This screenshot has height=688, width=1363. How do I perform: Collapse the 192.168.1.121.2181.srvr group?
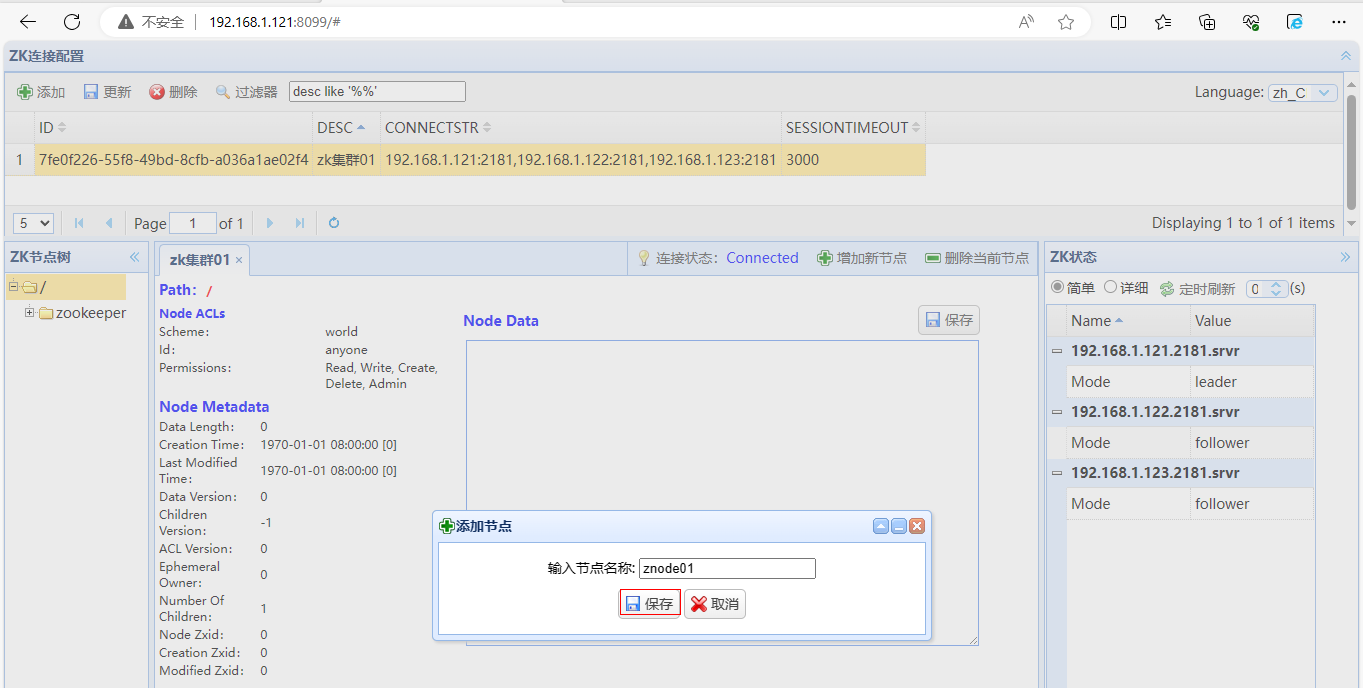tap(1056, 351)
